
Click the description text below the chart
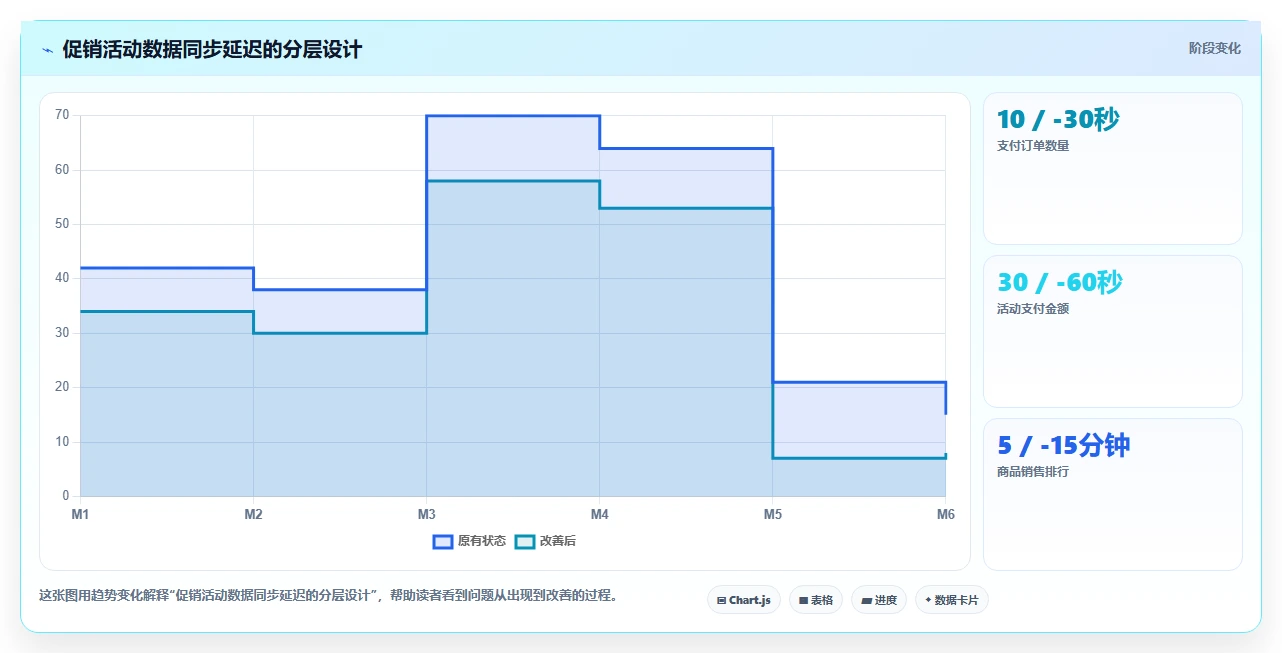(x=328, y=596)
